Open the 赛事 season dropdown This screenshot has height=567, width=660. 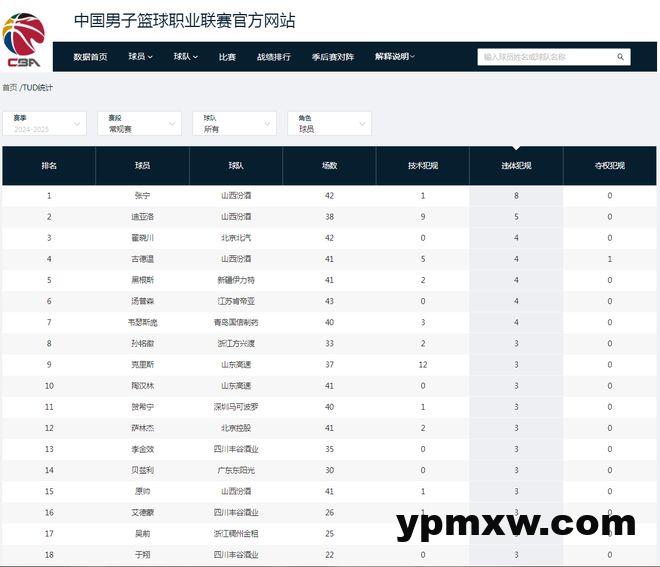pos(46,123)
